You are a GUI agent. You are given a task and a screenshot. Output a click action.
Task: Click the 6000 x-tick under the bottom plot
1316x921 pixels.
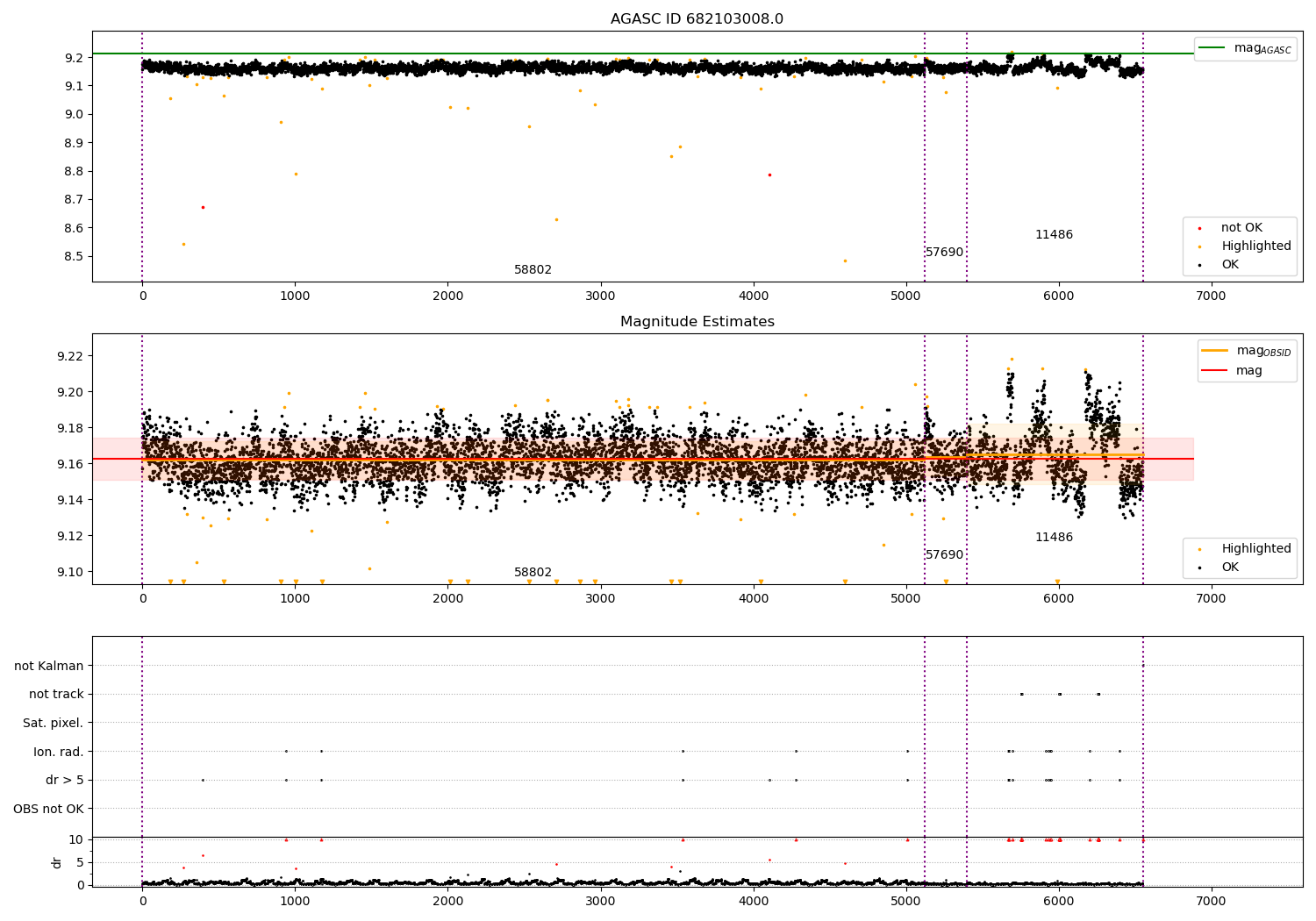tap(1059, 902)
